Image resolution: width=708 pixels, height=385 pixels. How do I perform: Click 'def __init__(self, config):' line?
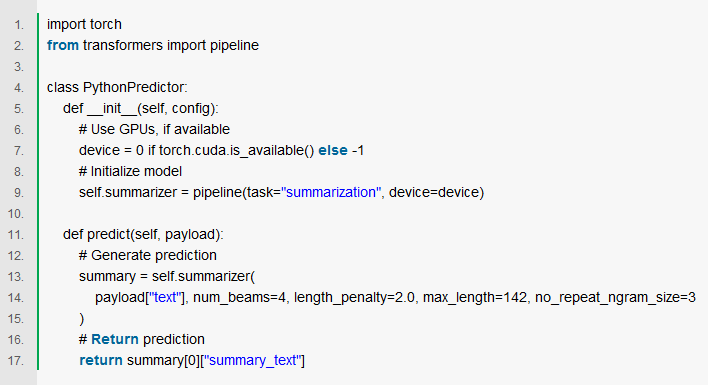click(140, 108)
